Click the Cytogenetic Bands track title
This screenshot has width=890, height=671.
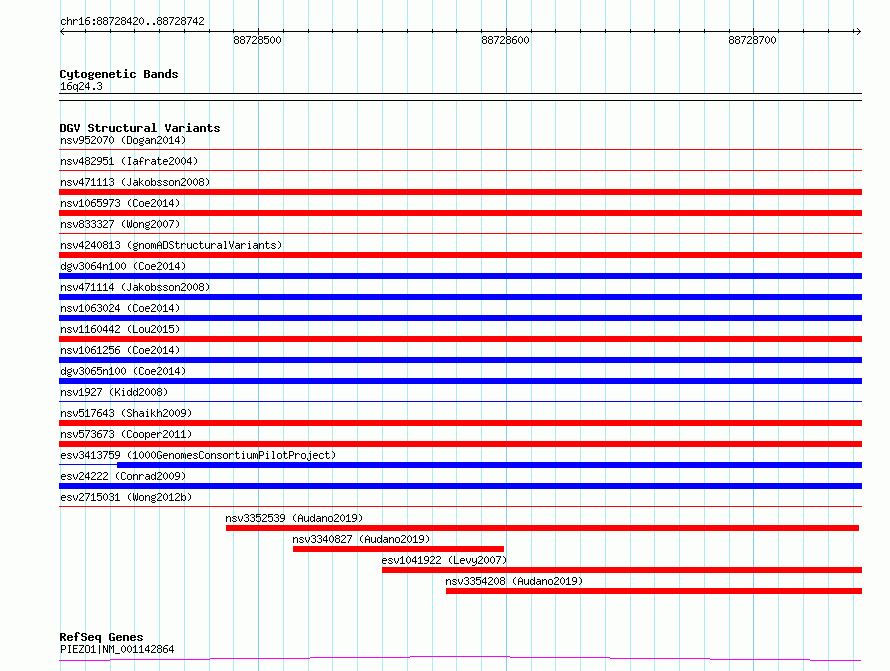click(x=119, y=74)
